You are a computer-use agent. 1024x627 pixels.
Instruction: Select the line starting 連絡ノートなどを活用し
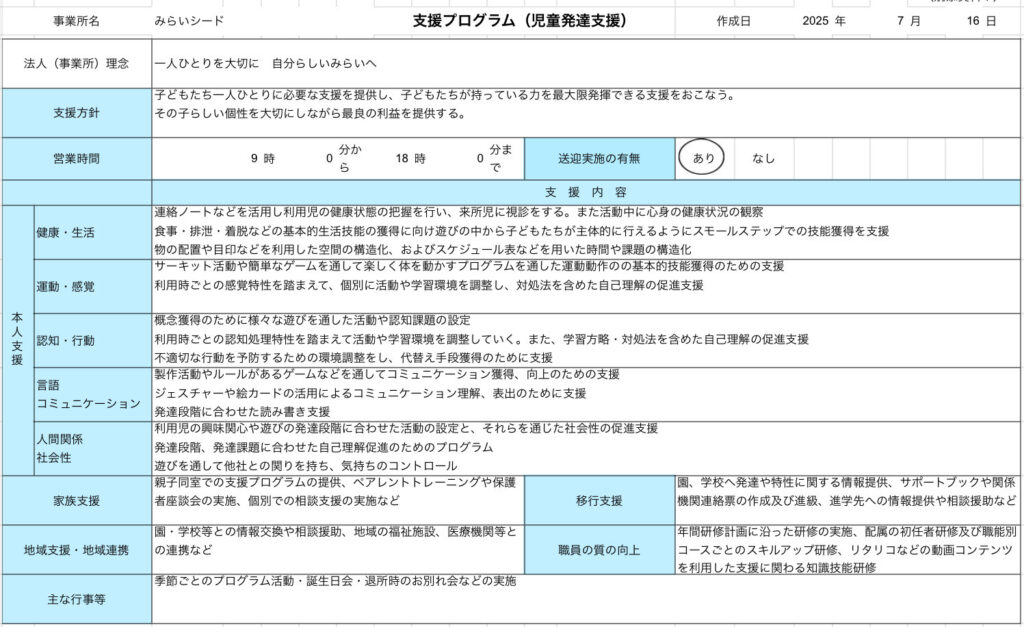click(458, 212)
